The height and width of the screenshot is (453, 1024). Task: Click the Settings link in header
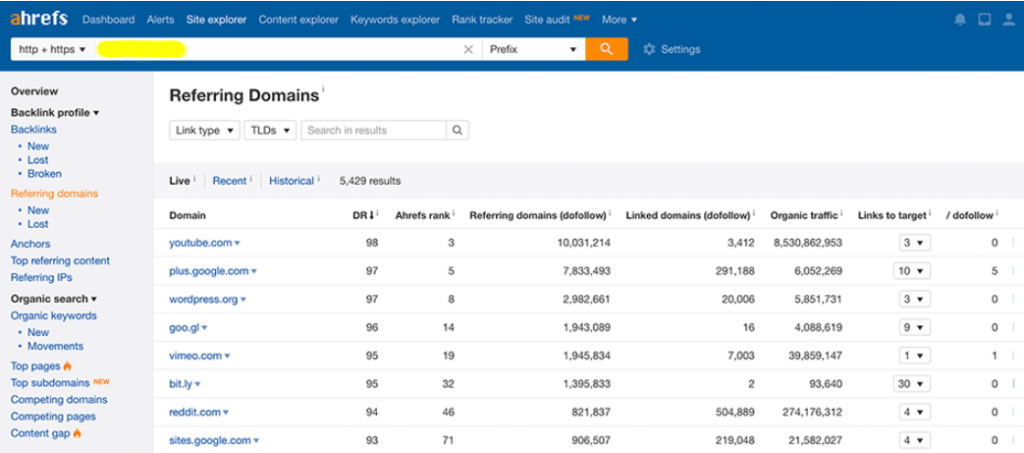(x=680, y=50)
